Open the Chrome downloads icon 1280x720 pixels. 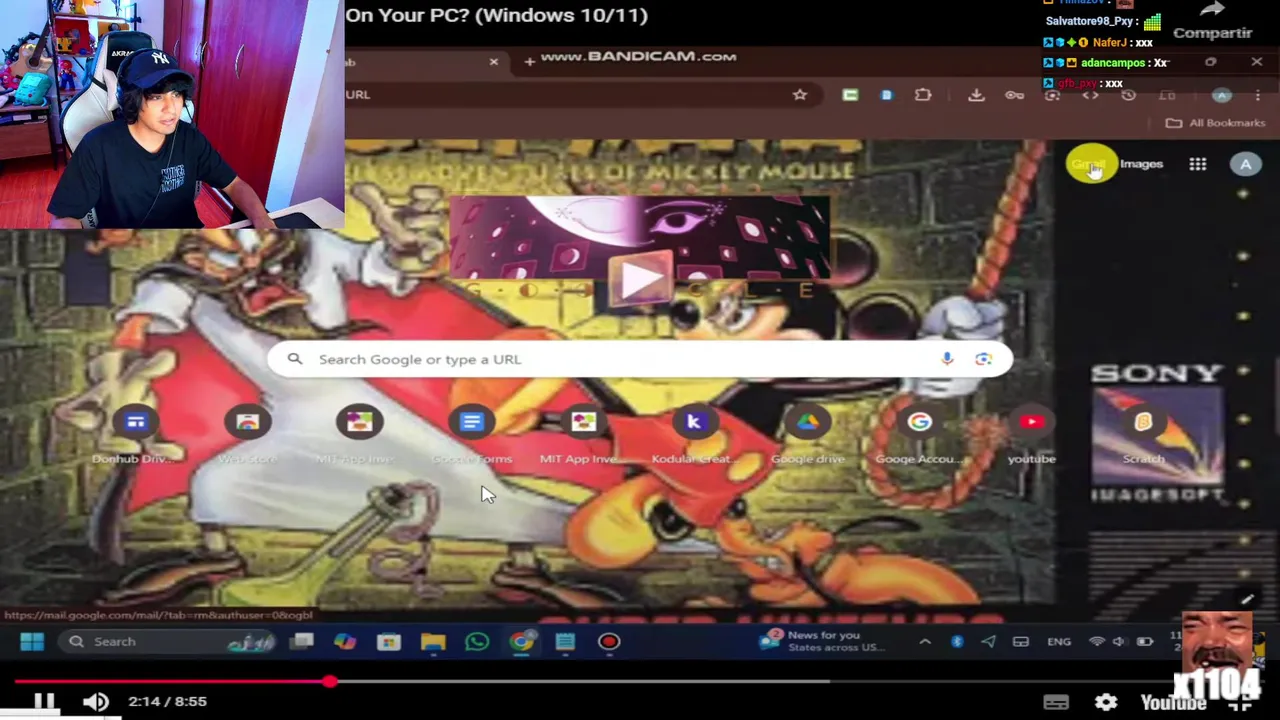point(976,94)
